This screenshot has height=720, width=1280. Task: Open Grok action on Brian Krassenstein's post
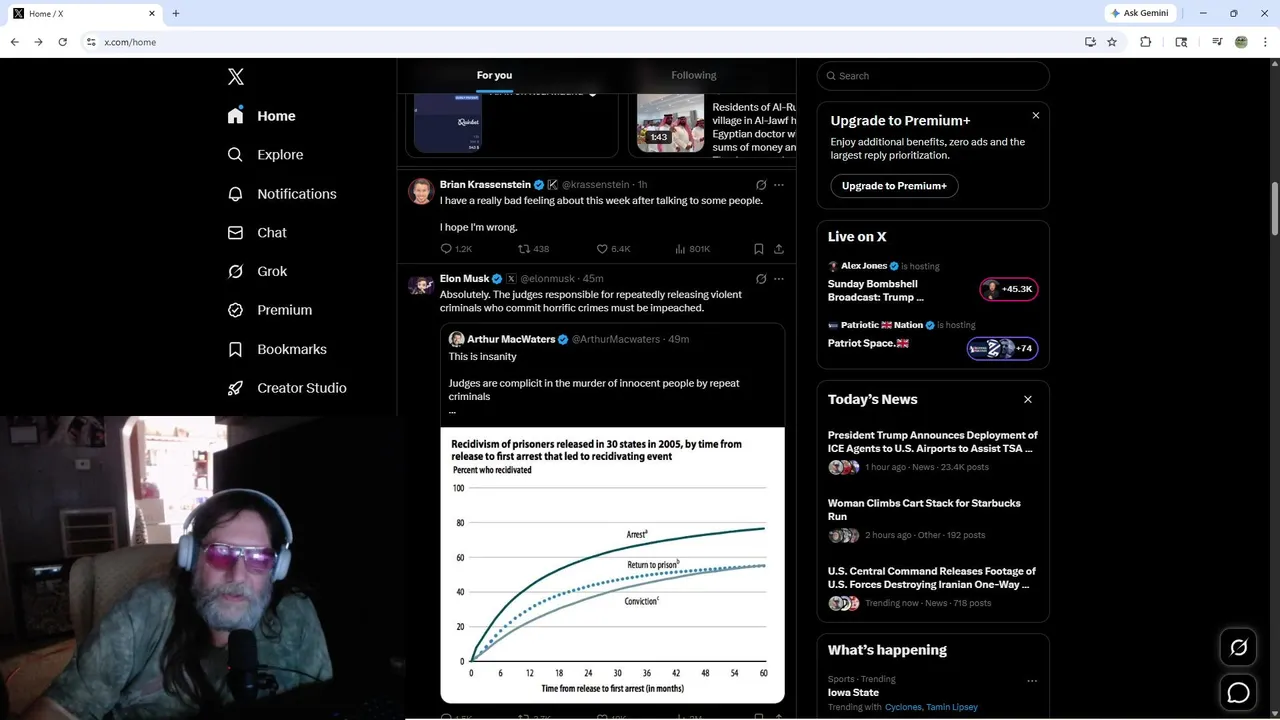pos(761,185)
